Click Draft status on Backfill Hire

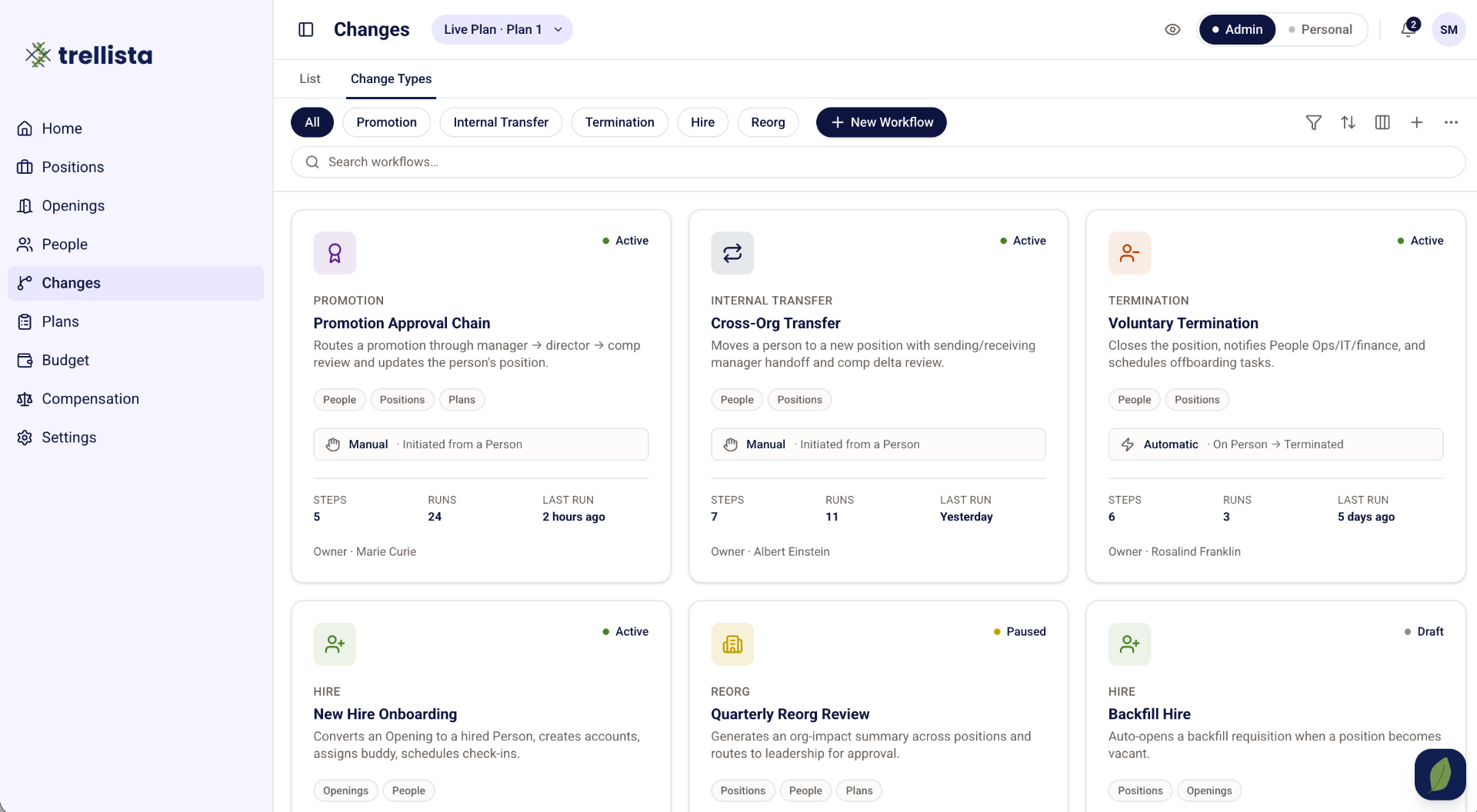click(1424, 632)
